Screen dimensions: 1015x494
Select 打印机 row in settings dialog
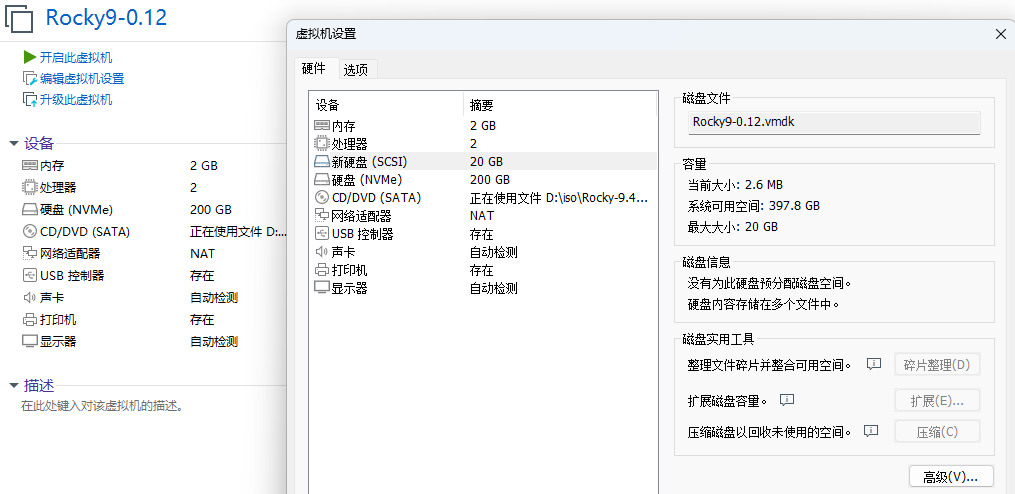(x=483, y=270)
